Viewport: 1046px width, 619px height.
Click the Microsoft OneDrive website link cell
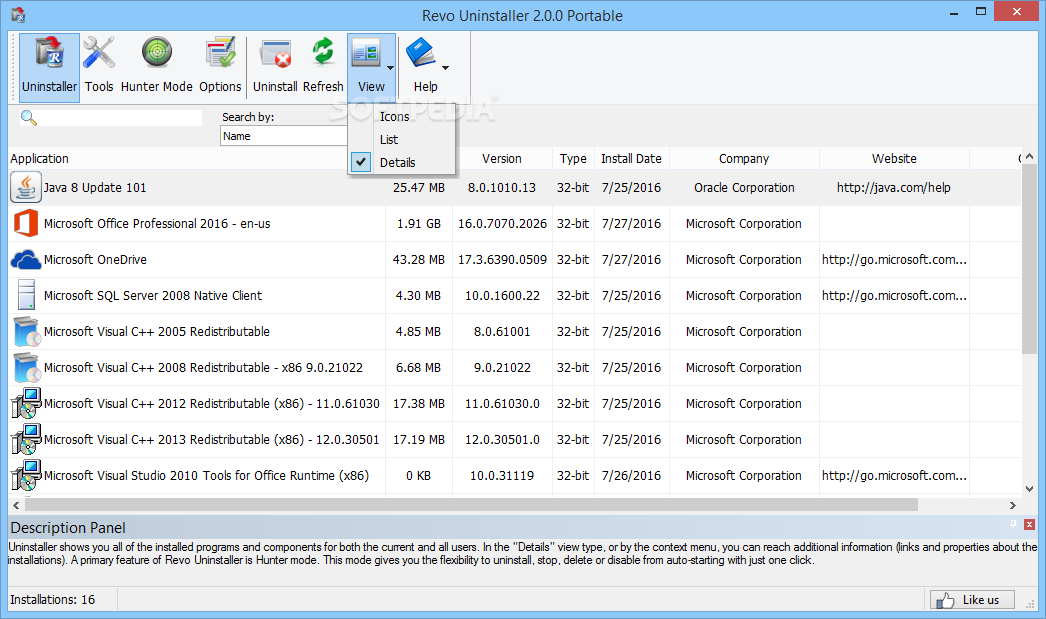coord(894,259)
